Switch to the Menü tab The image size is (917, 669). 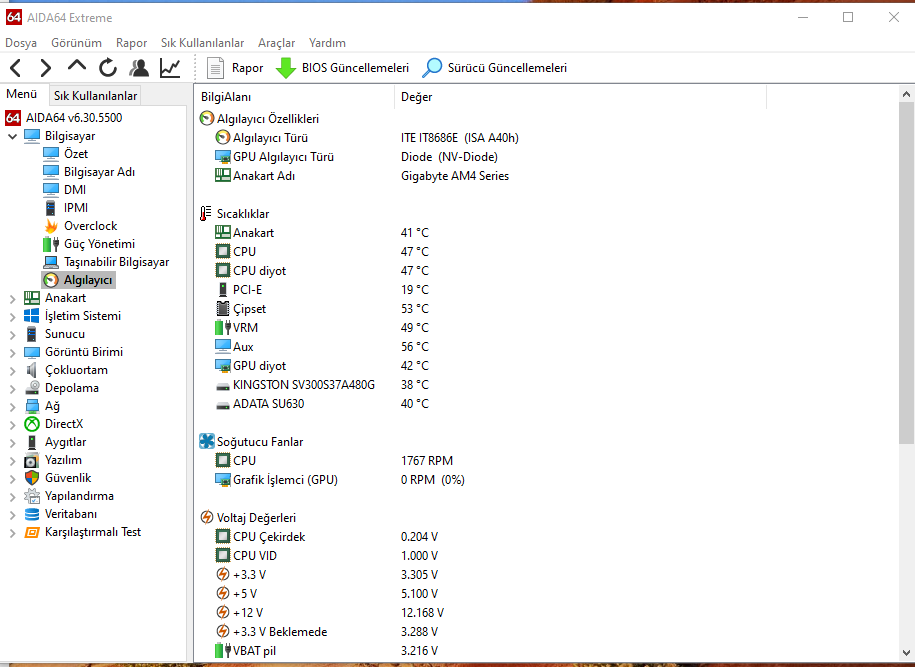[22, 94]
